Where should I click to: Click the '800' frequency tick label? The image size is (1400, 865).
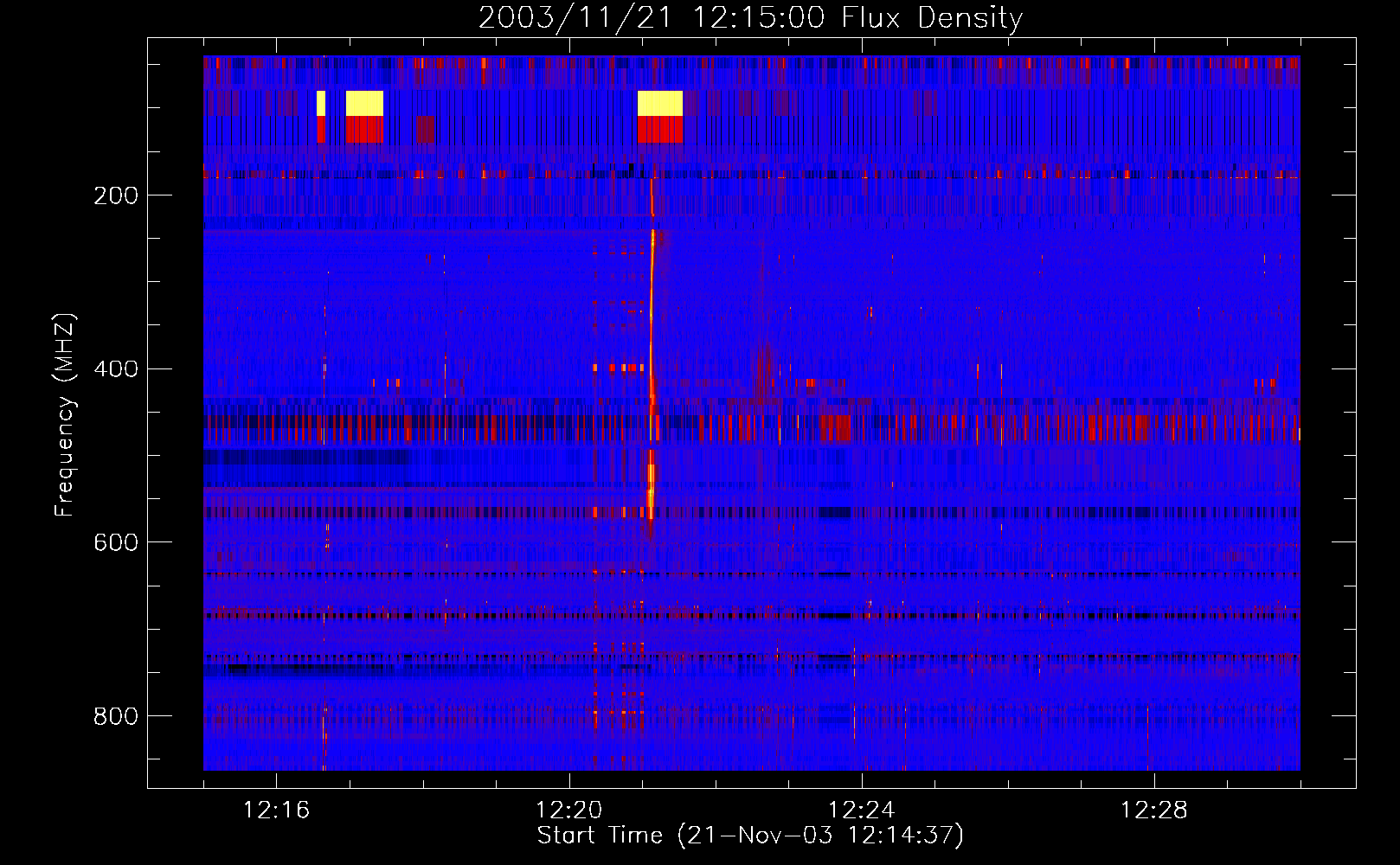click(116, 716)
